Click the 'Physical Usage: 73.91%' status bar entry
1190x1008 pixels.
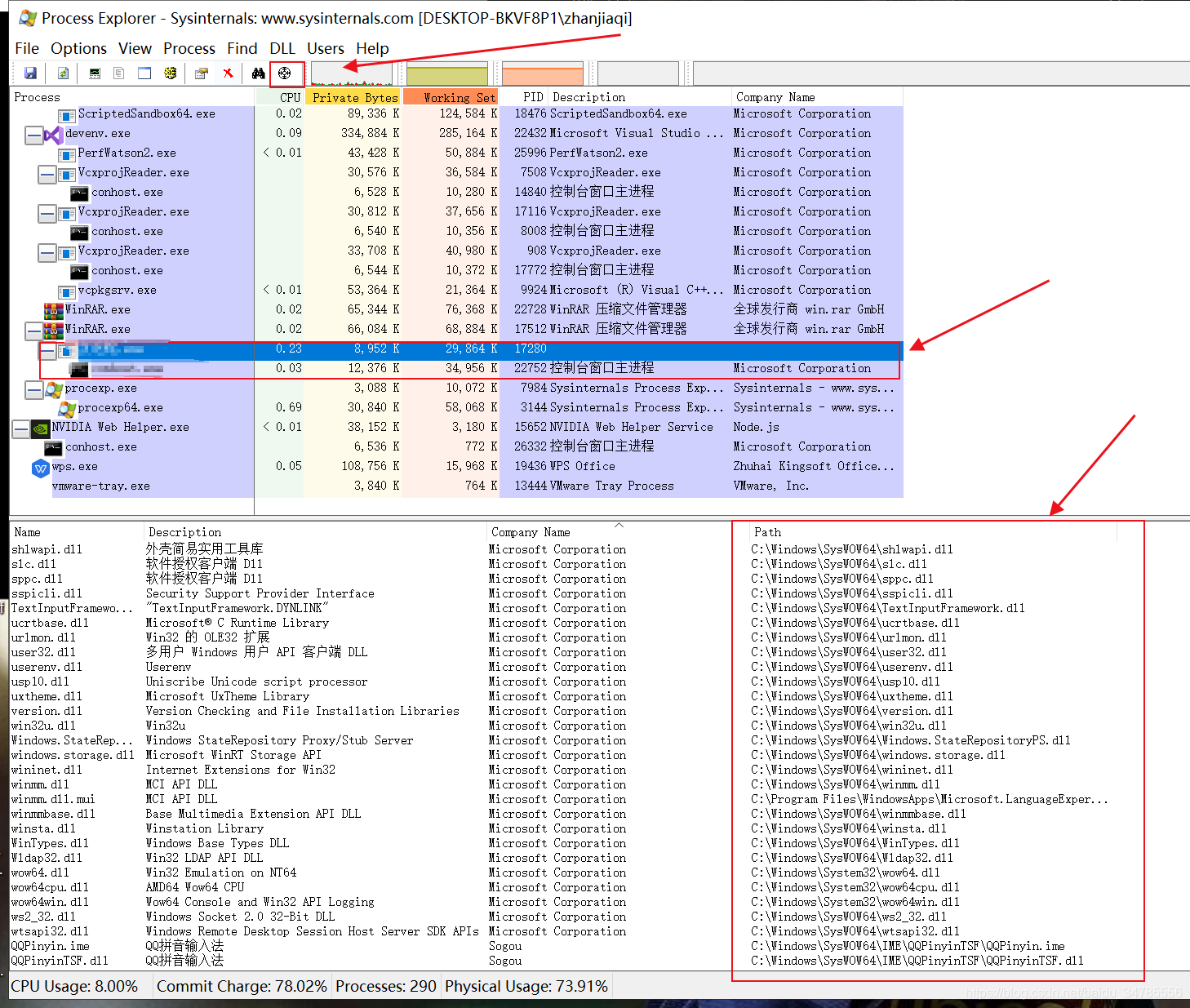[x=526, y=986]
